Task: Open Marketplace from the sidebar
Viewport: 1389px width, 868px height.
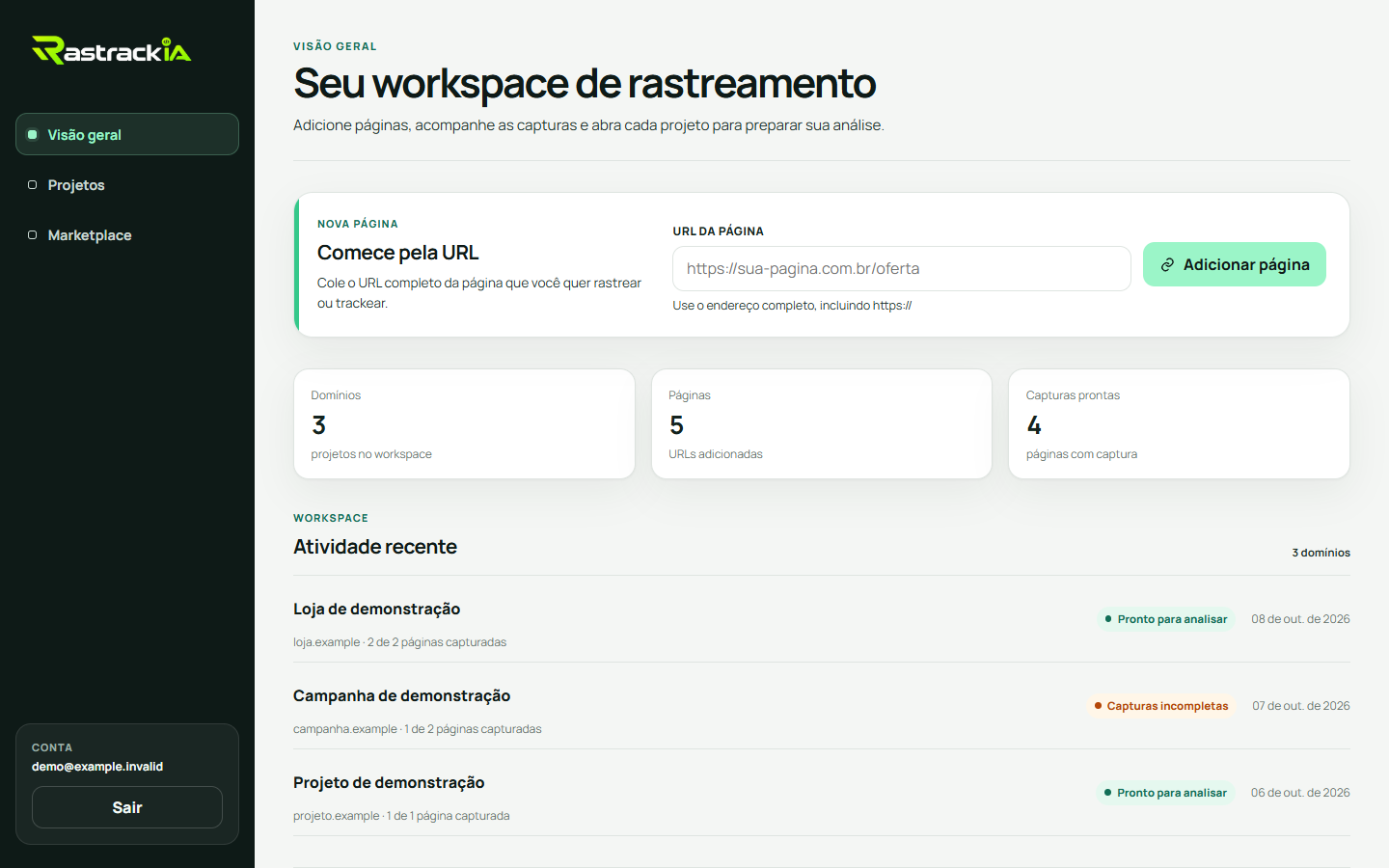Action: [x=127, y=234]
